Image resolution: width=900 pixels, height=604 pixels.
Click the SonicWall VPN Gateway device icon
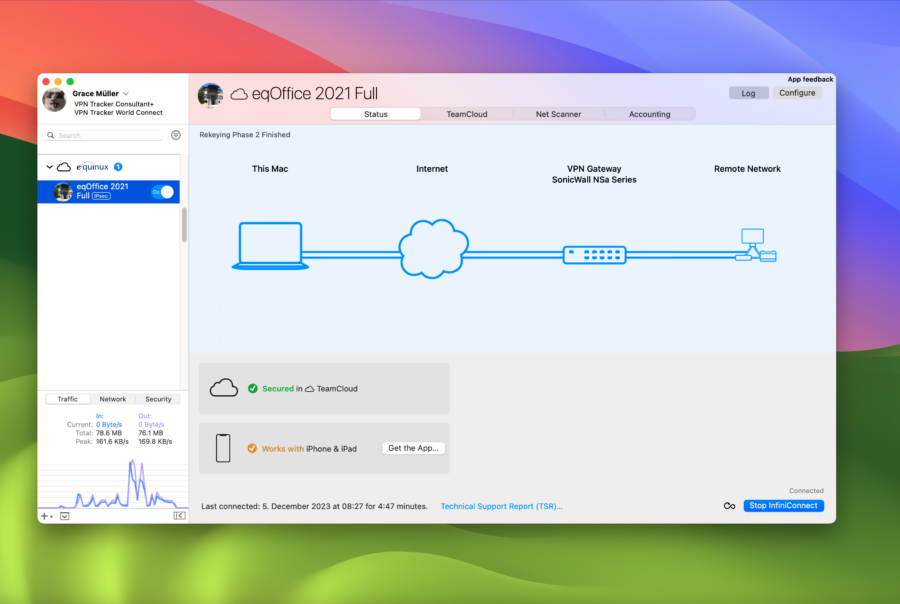[595, 255]
